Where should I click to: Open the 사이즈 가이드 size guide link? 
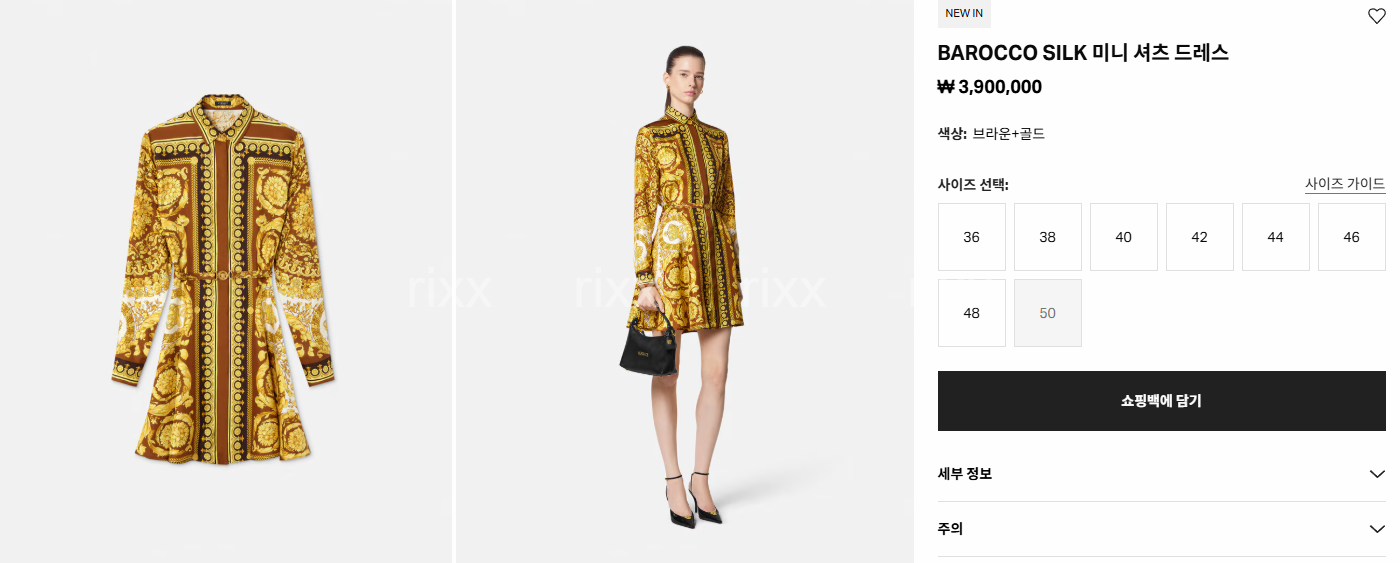pyautogui.click(x=1345, y=184)
